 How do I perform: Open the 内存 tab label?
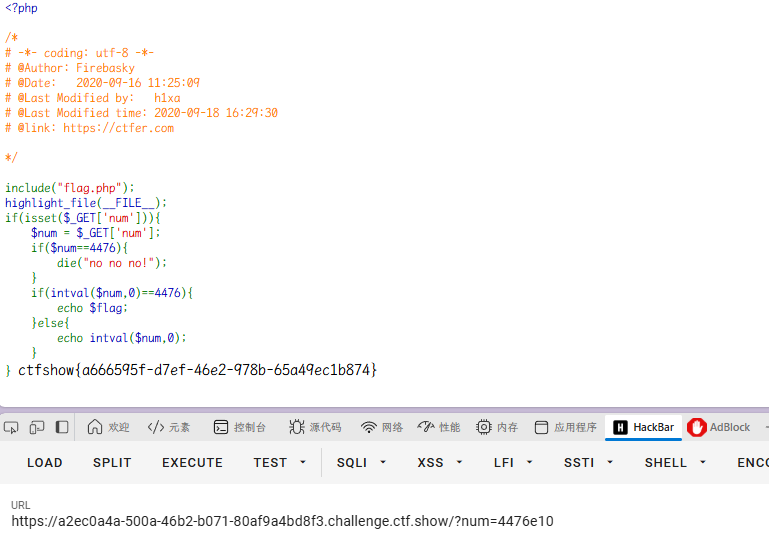(x=507, y=428)
